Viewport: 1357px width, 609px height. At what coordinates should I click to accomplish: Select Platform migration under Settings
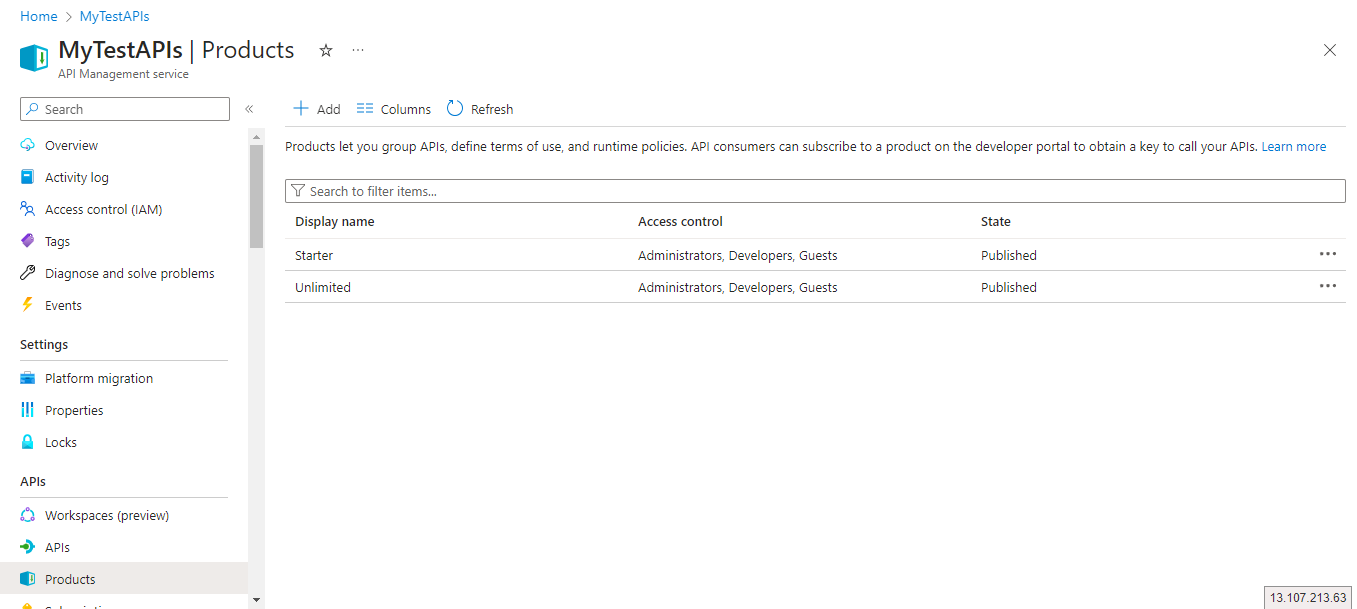99,378
